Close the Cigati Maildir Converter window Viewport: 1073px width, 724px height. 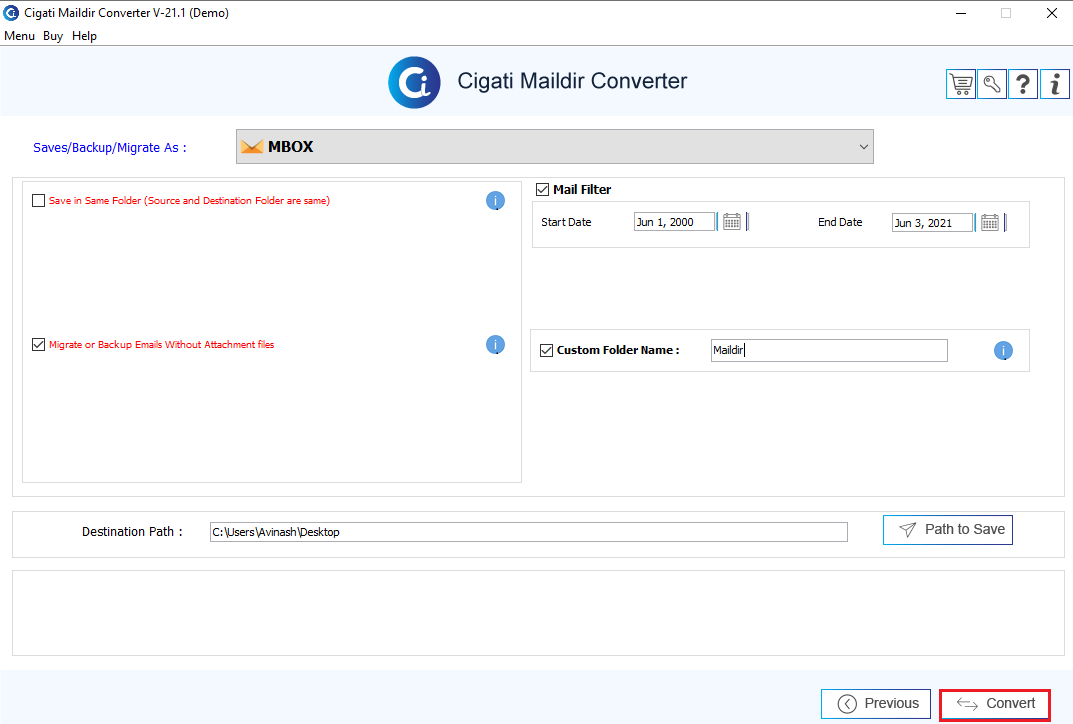[x=1052, y=13]
